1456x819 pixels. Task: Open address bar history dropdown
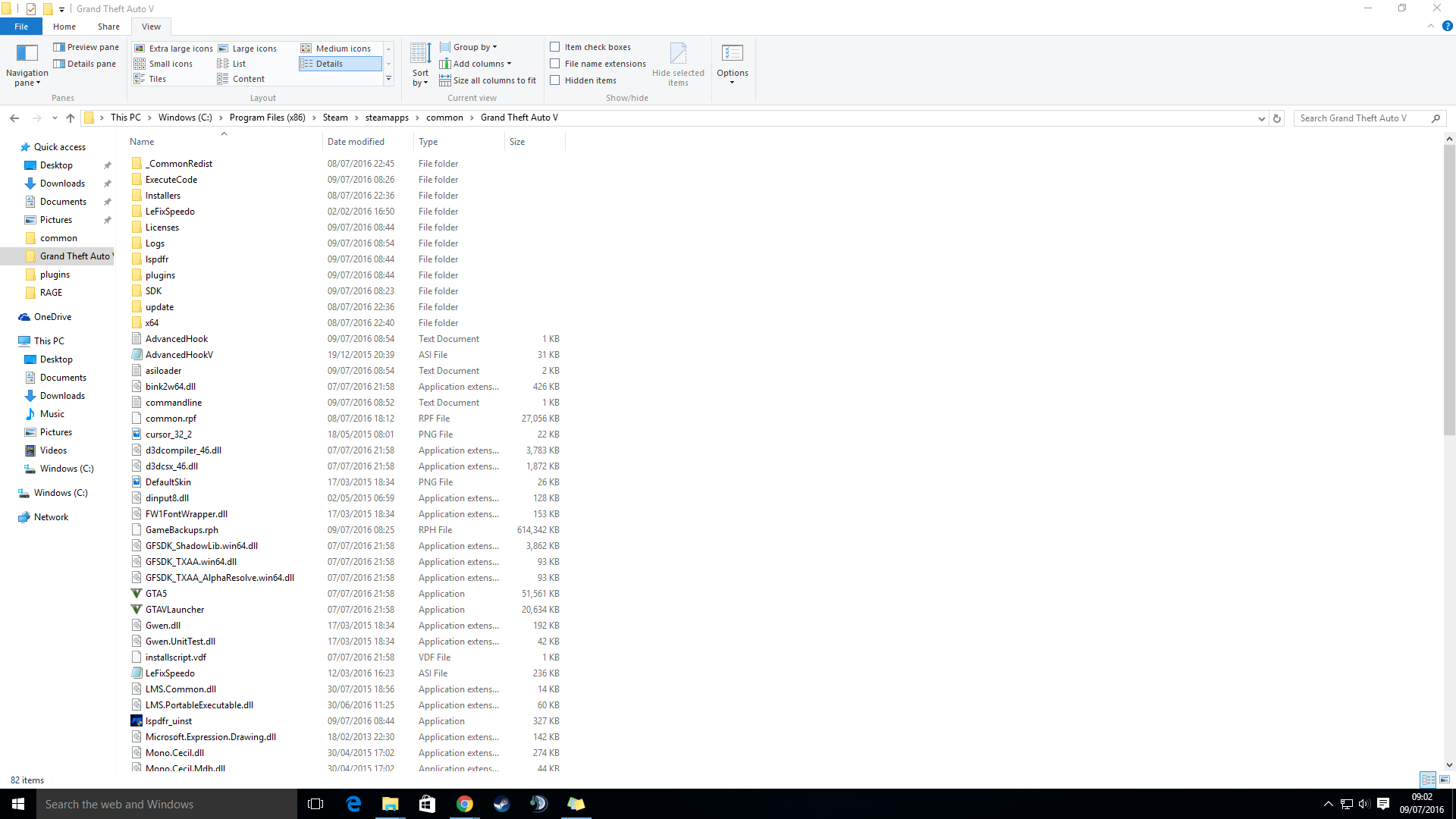pos(1261,118)
